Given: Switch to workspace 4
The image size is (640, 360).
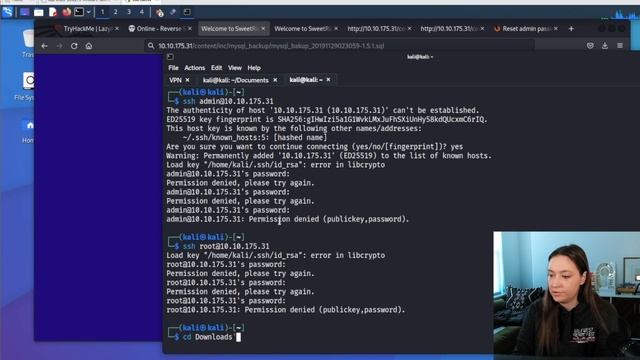Looking at the screenshot, I should pyautogui.click(x=142, y=12).
